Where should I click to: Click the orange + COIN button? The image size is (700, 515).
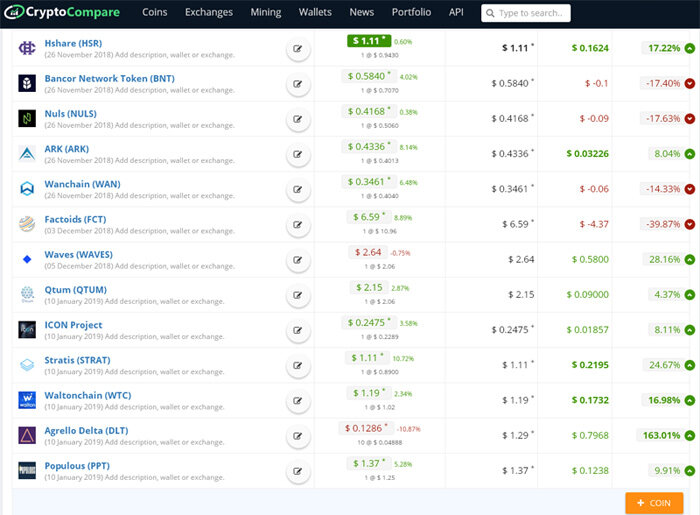654,503
